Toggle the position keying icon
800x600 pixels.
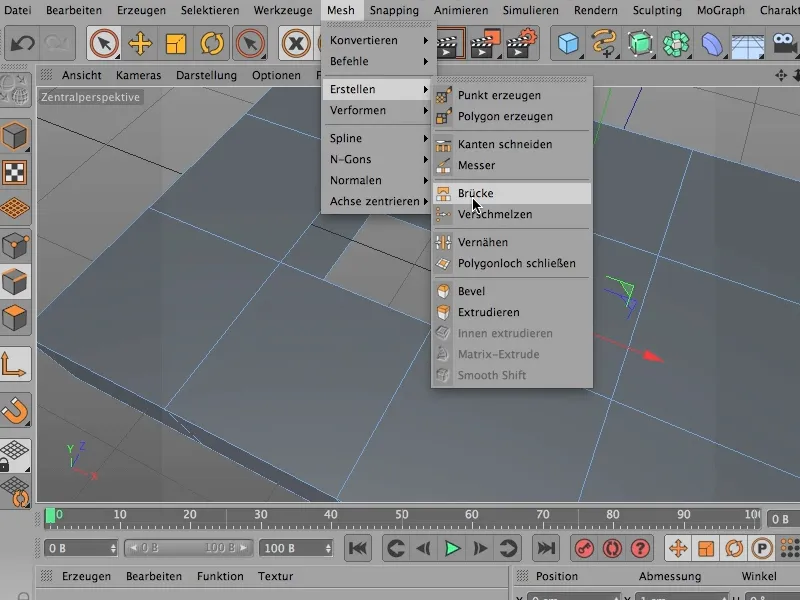click(678, 548)
